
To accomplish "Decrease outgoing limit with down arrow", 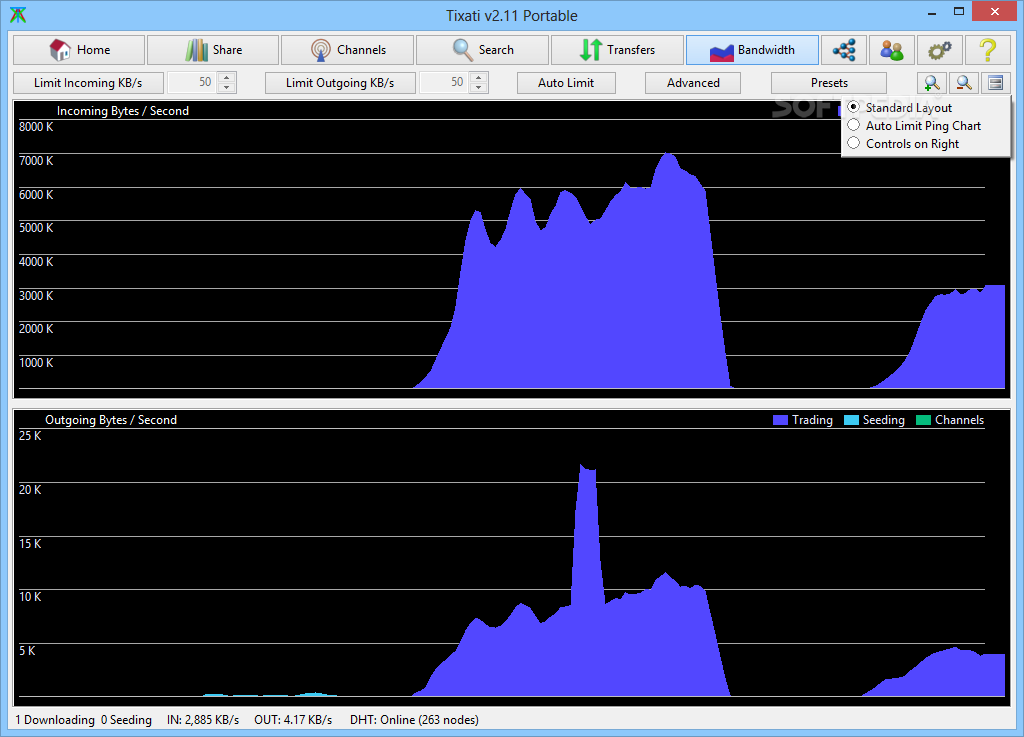I will 479,88.
